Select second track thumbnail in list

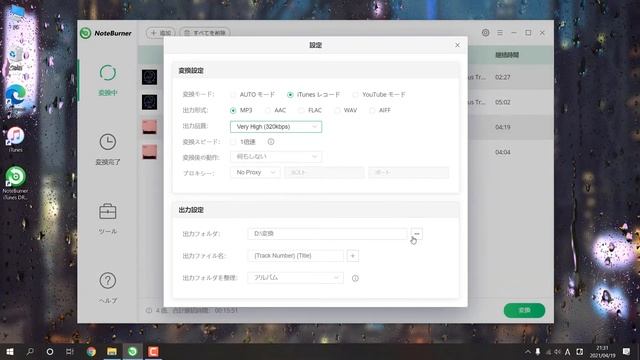coord(149,102)
